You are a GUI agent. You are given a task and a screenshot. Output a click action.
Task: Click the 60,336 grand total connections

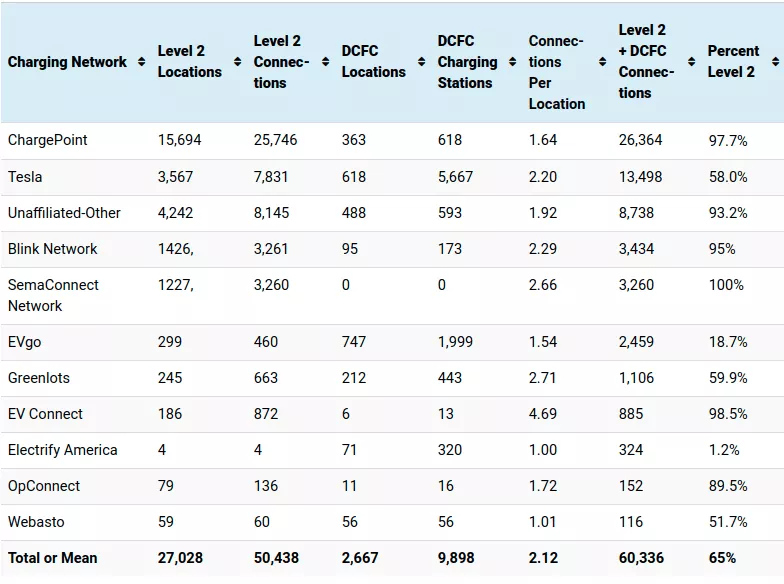[x=641, y=558]
